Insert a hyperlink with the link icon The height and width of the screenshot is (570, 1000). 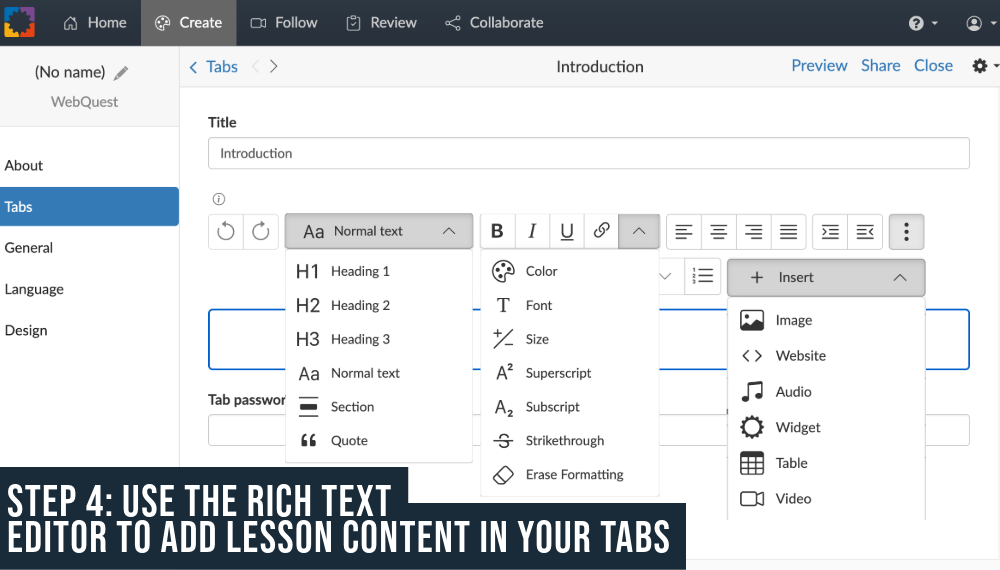pyautogui.click(x=601, y=231)
